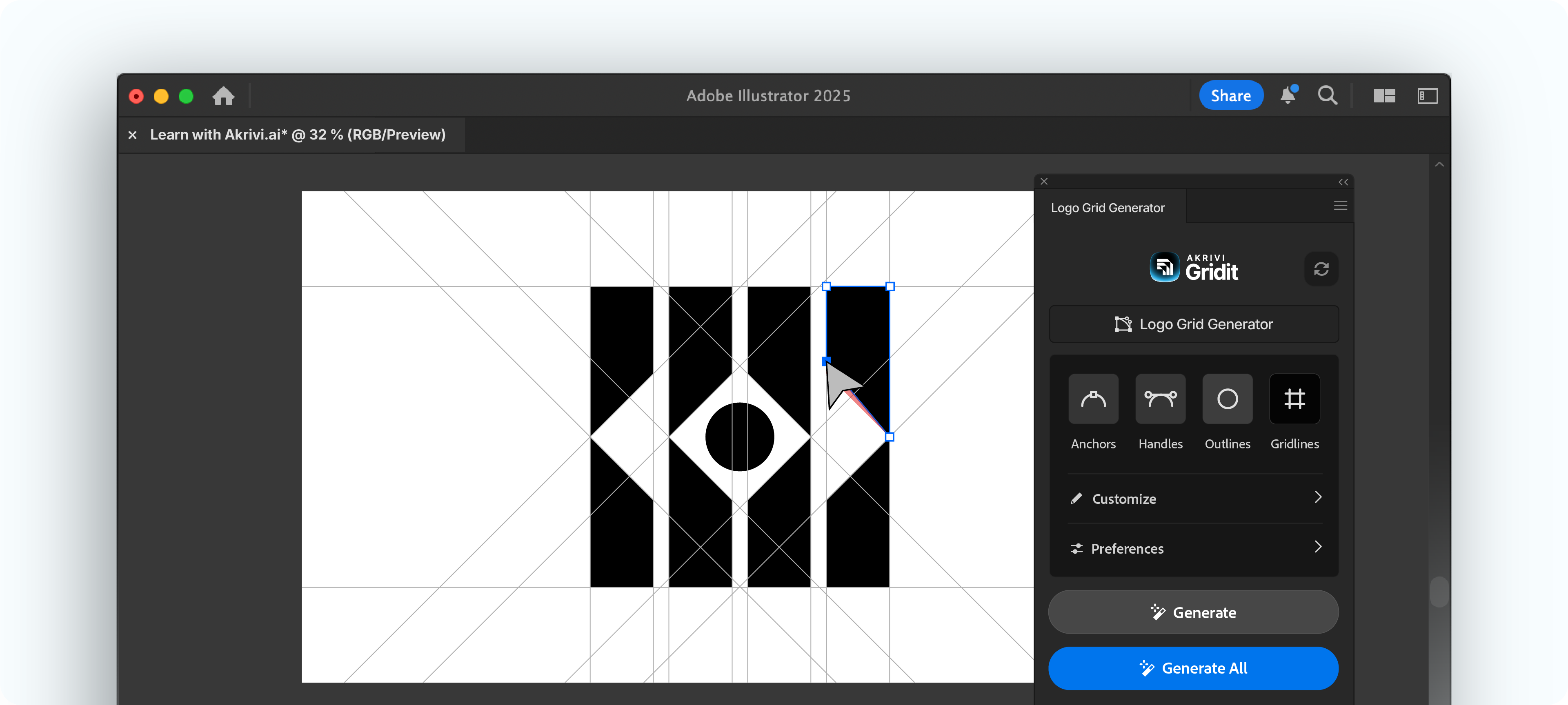Open the notifications bell
Viewport: 1568px width, 705px height.
1288,95
